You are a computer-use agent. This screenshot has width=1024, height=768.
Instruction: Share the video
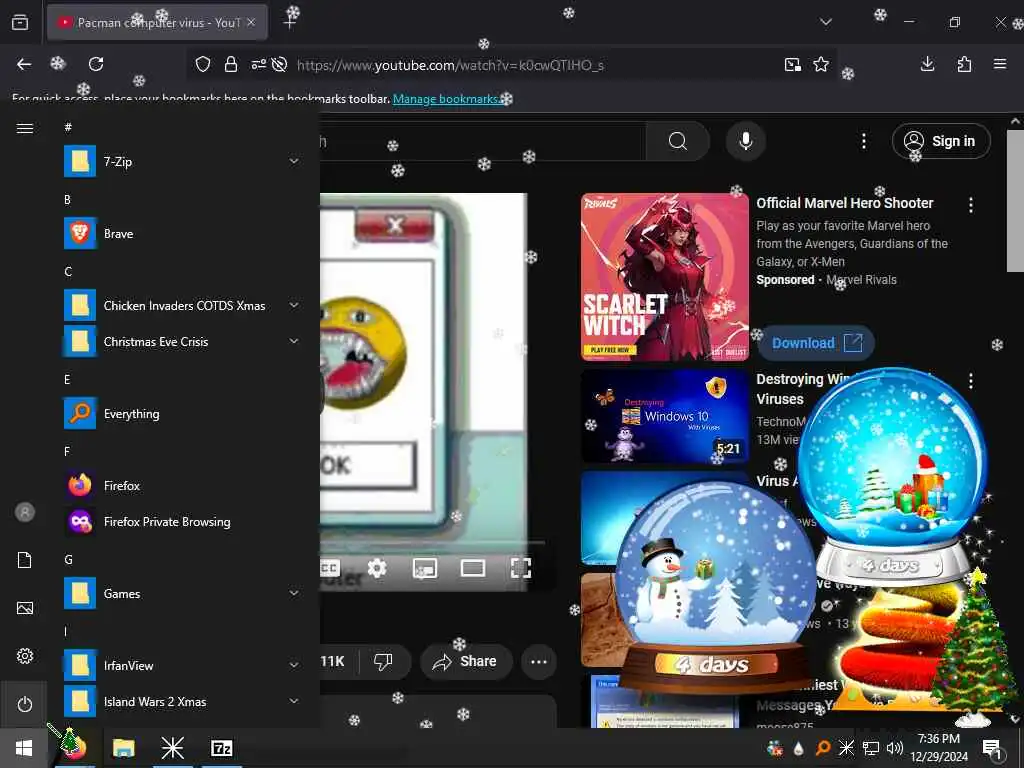click(466, 661)
